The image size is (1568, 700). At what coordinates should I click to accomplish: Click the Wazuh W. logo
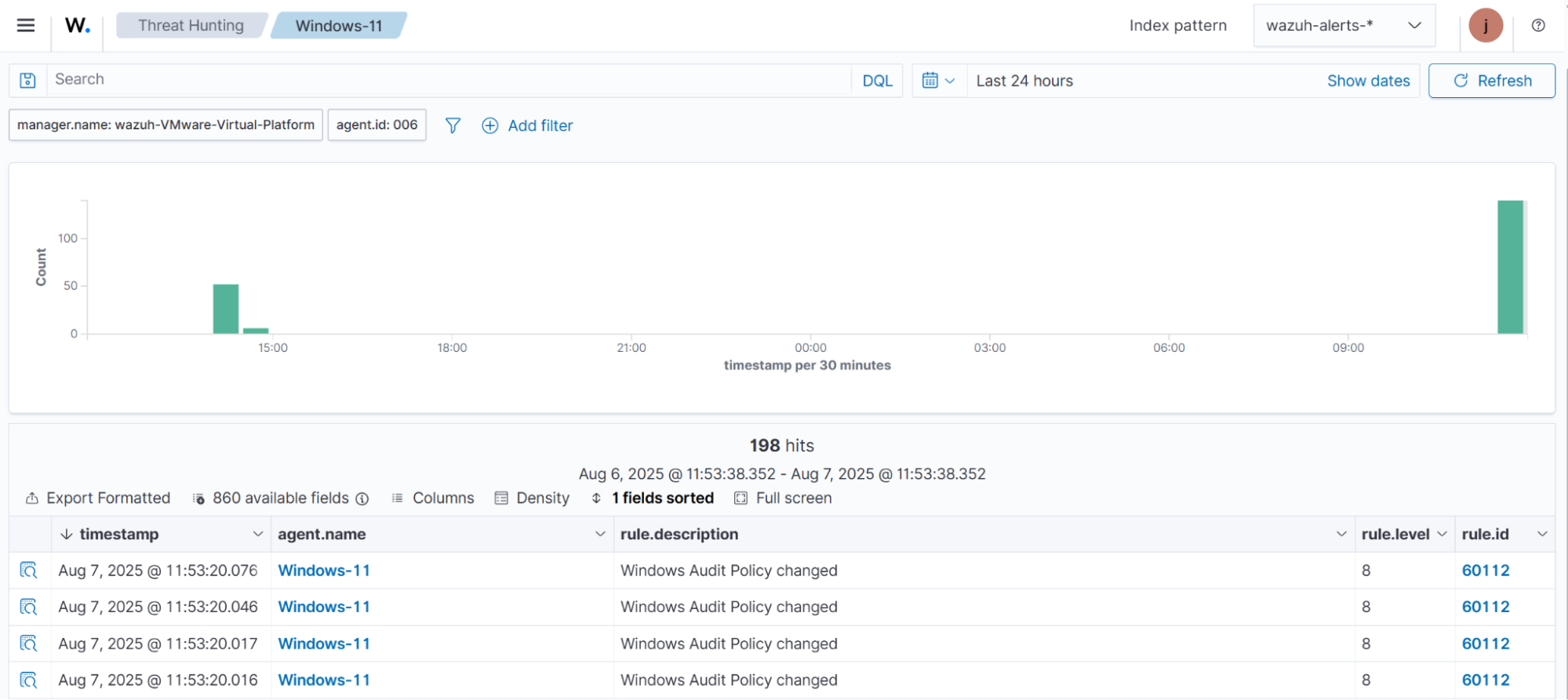(x=77, y=25)
